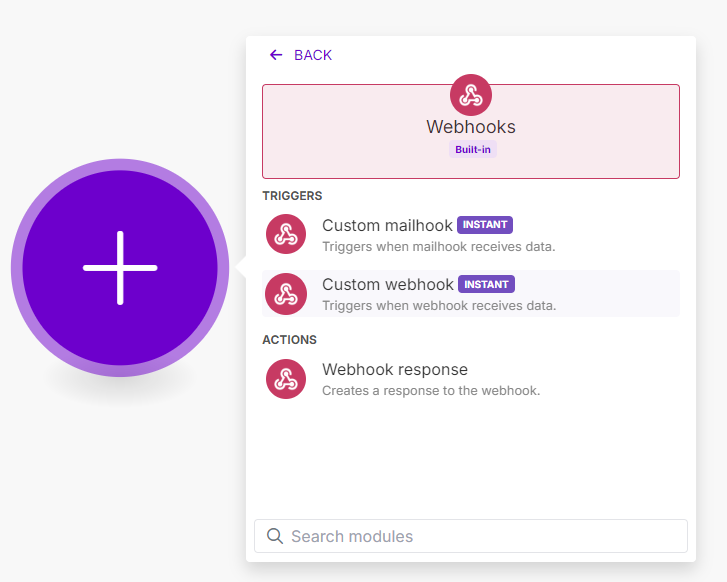This screenshot has height=582, width=727.
Task: Click the Webhook response module icon
Action: 286,379
